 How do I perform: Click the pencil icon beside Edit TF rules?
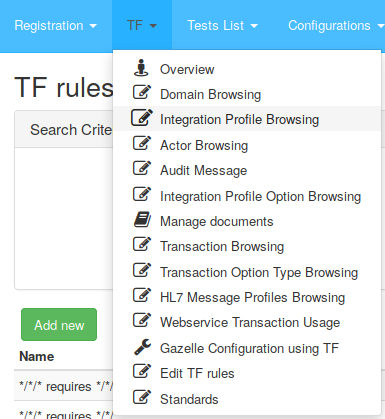(x=142, y=371)
